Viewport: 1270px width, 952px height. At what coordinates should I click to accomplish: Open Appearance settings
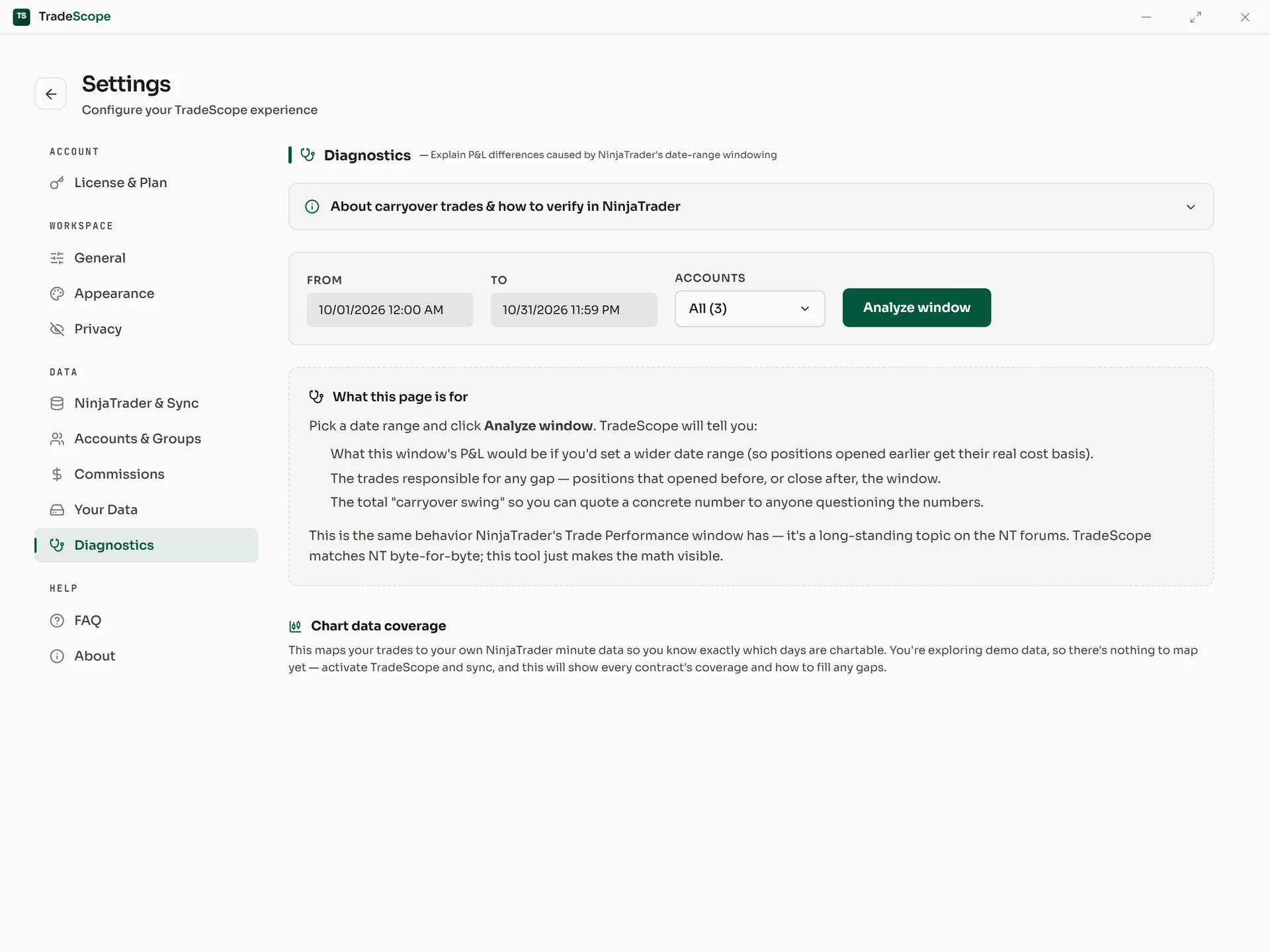146,294
